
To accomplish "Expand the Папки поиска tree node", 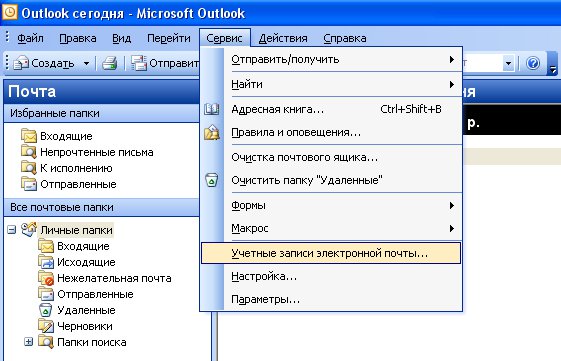I will point(29,342).
